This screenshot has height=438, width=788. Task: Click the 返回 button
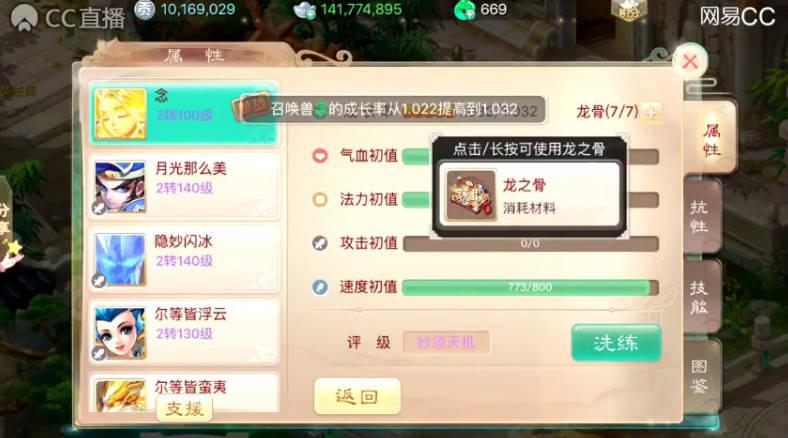(357, 397)
